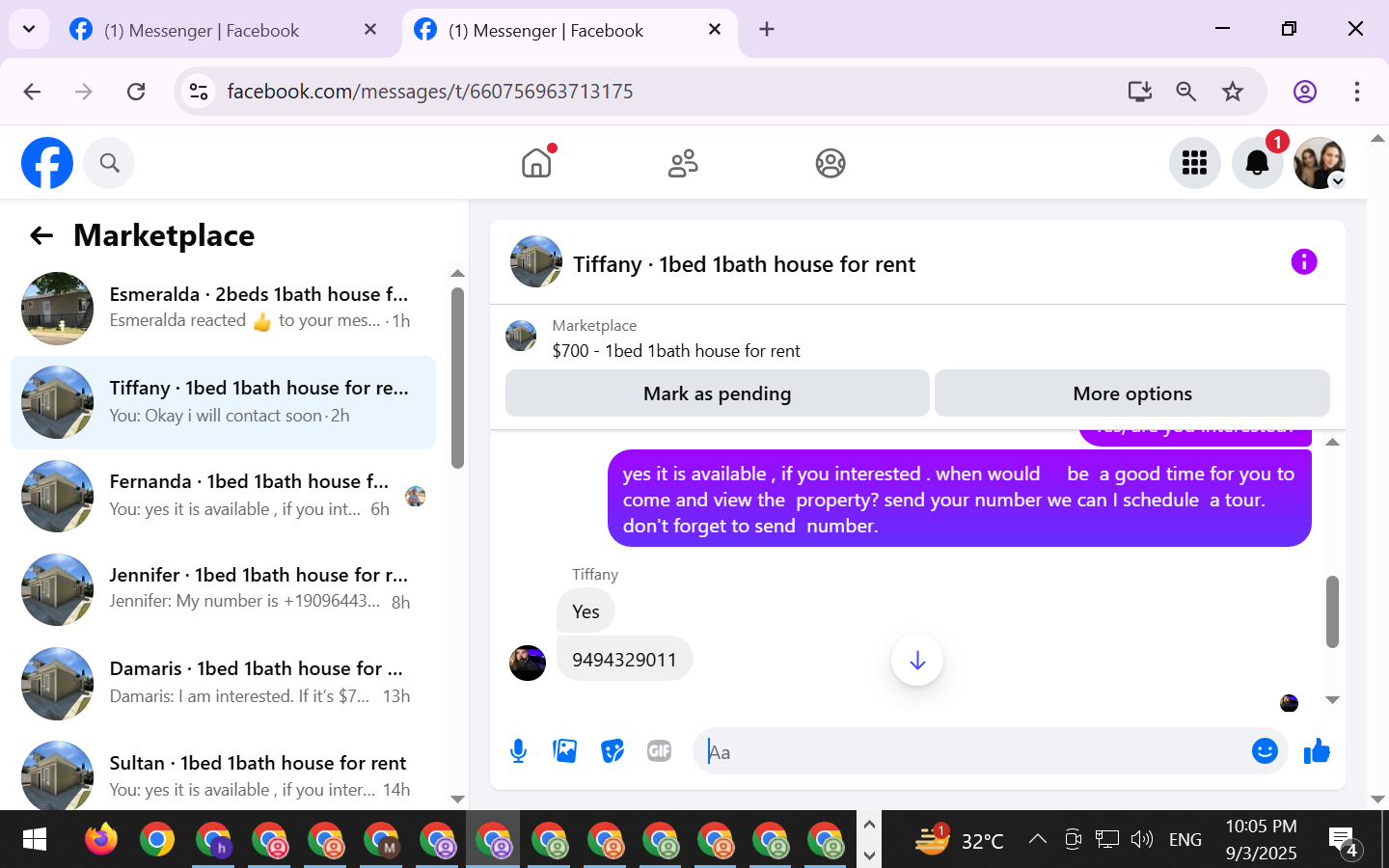
Task: Open the GIF picker
Action: [660, 750]
